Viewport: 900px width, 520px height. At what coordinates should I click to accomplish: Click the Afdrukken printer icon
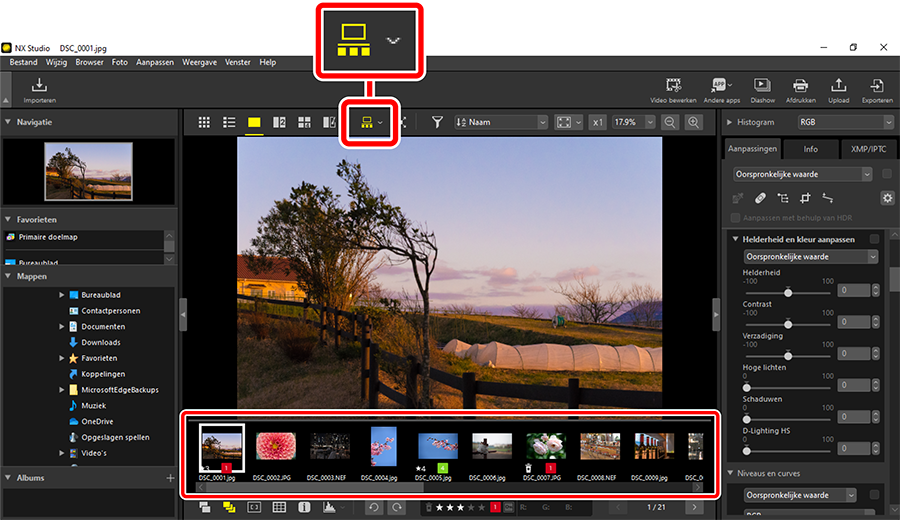pos(800,86)
